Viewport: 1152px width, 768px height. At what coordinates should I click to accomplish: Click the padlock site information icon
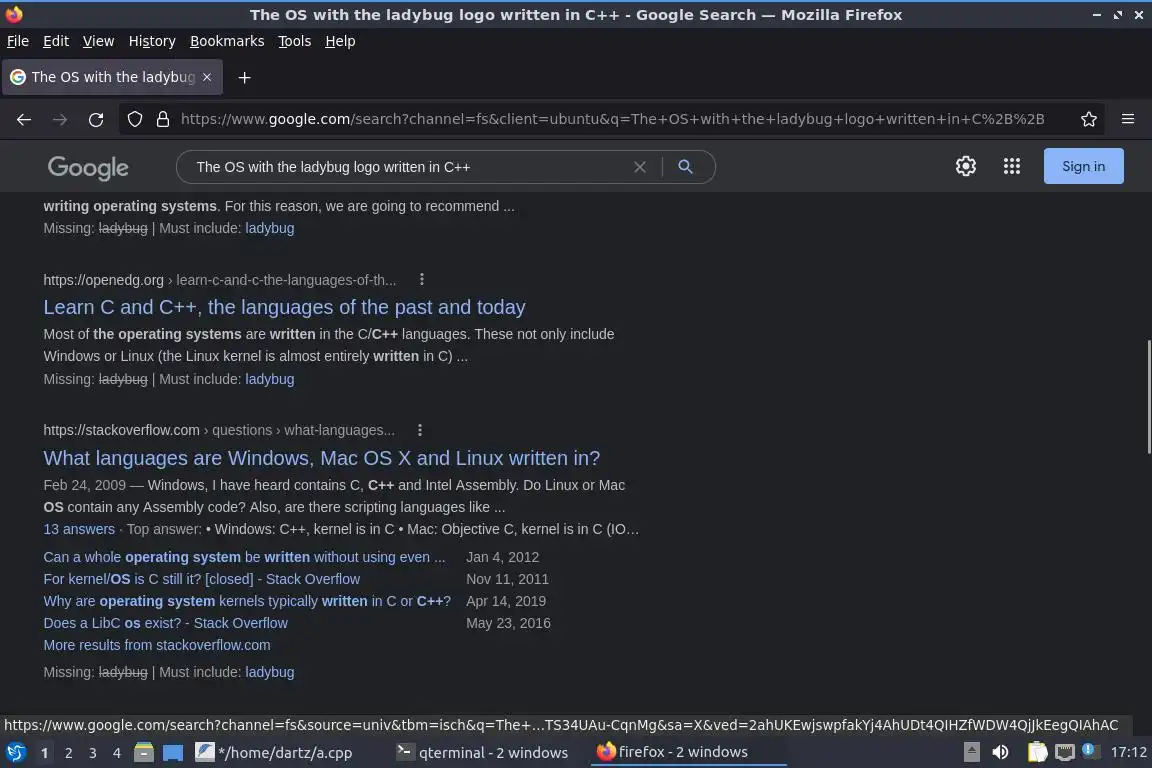(x=163, y=119)
